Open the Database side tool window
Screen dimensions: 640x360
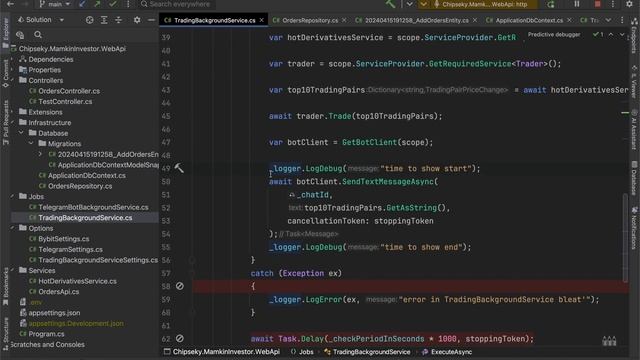coord(634,178)
